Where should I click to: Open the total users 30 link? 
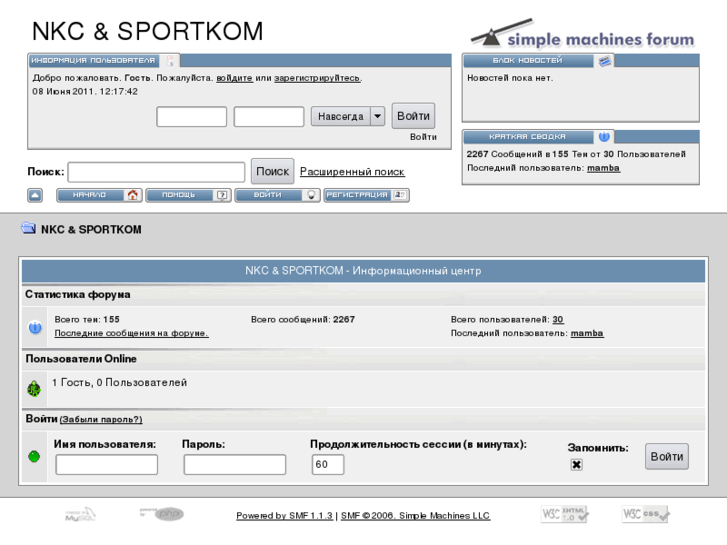pyautogui.click(x=558, y=319)
